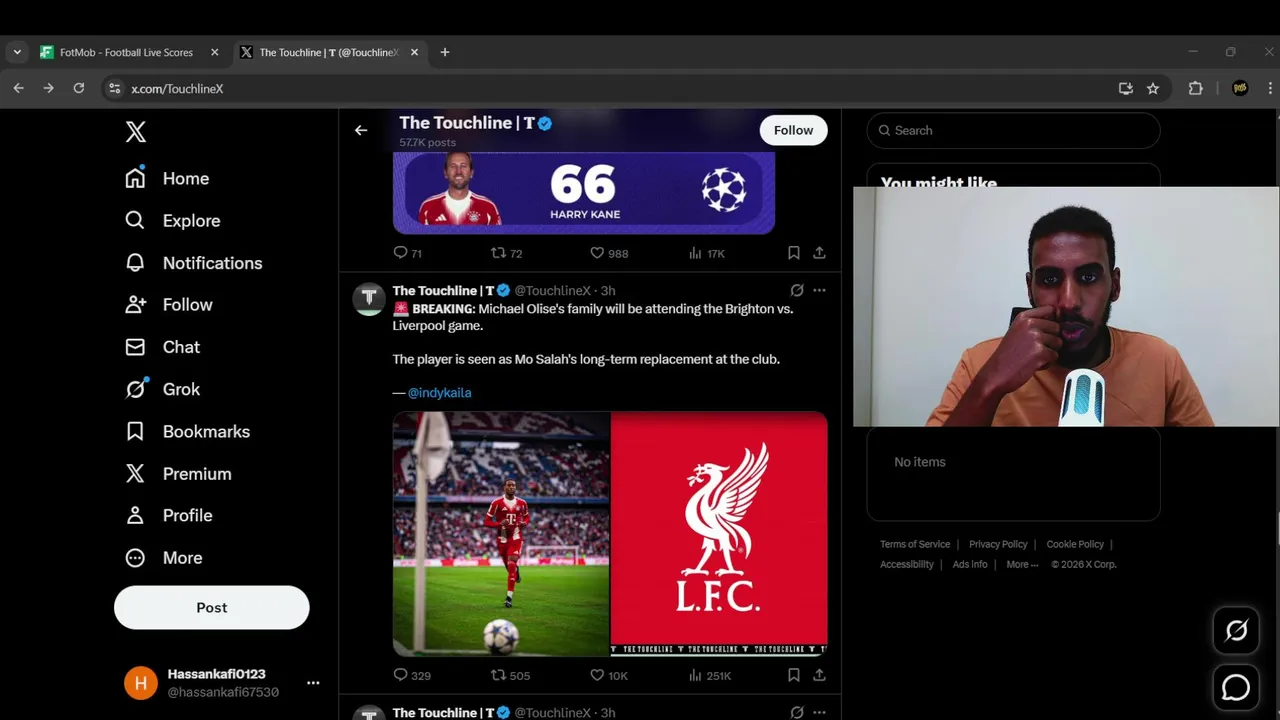Repost the Harry Kane post
Image resolution: width=1280 pixels, height=720 pixels.
tap(506, 253)
